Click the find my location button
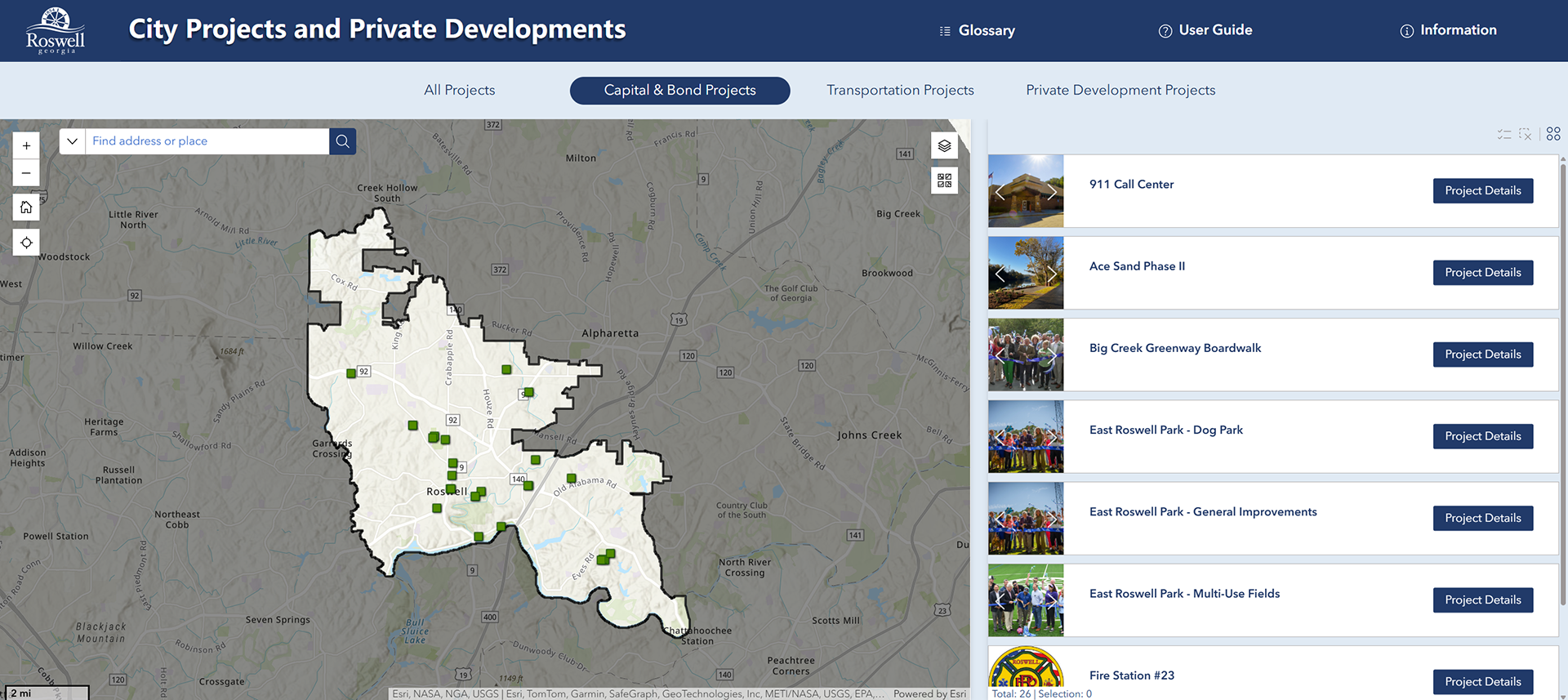Image resolution: width=1568 pixels, height=700 pixels. point(26,243)
